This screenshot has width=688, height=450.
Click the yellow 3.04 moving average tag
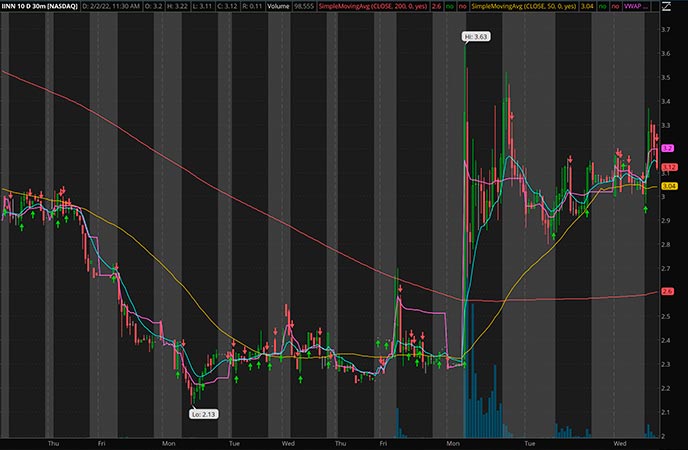(668, 186)
